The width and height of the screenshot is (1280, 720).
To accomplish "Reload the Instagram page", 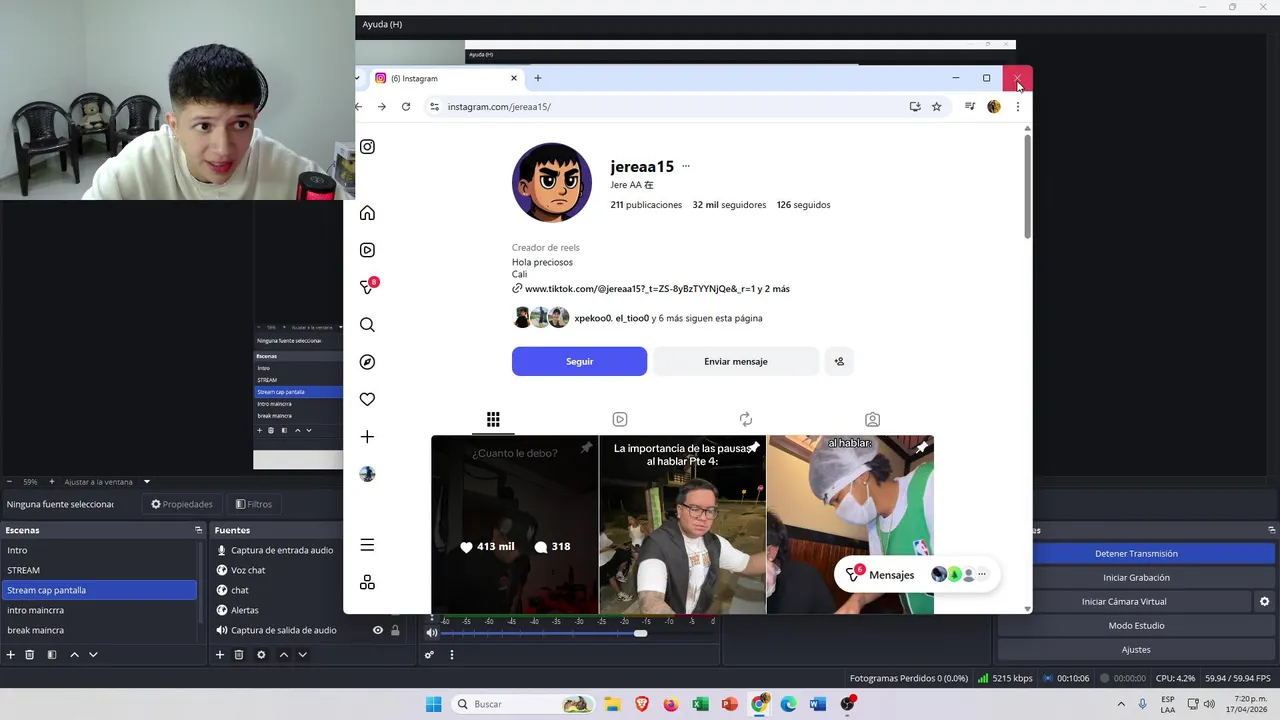I will [x=406, y=106].
